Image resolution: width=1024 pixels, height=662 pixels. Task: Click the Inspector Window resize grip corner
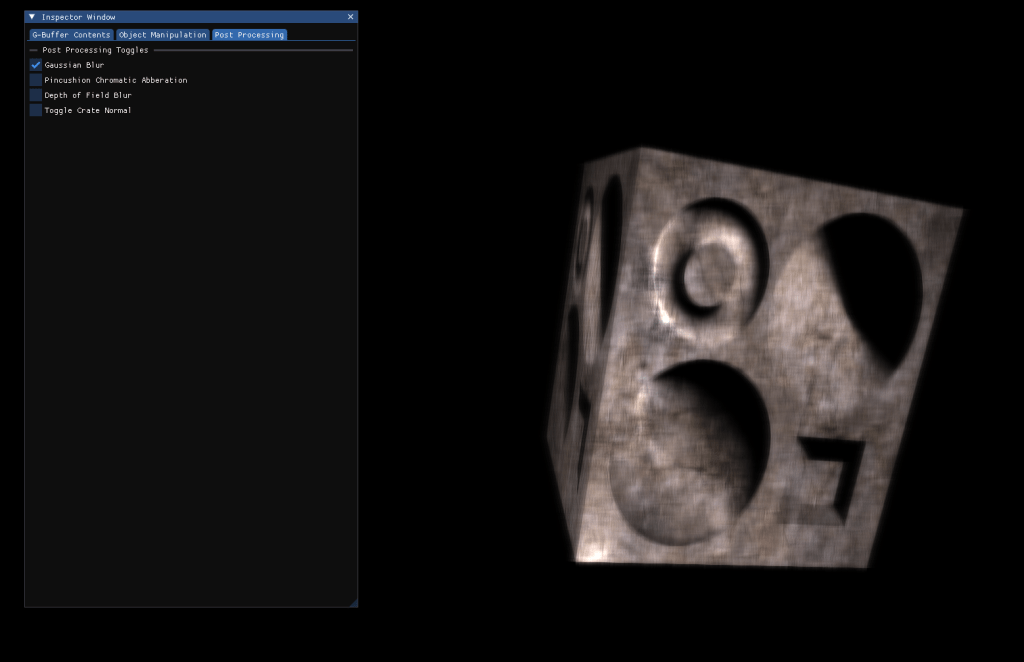[353, 602]
